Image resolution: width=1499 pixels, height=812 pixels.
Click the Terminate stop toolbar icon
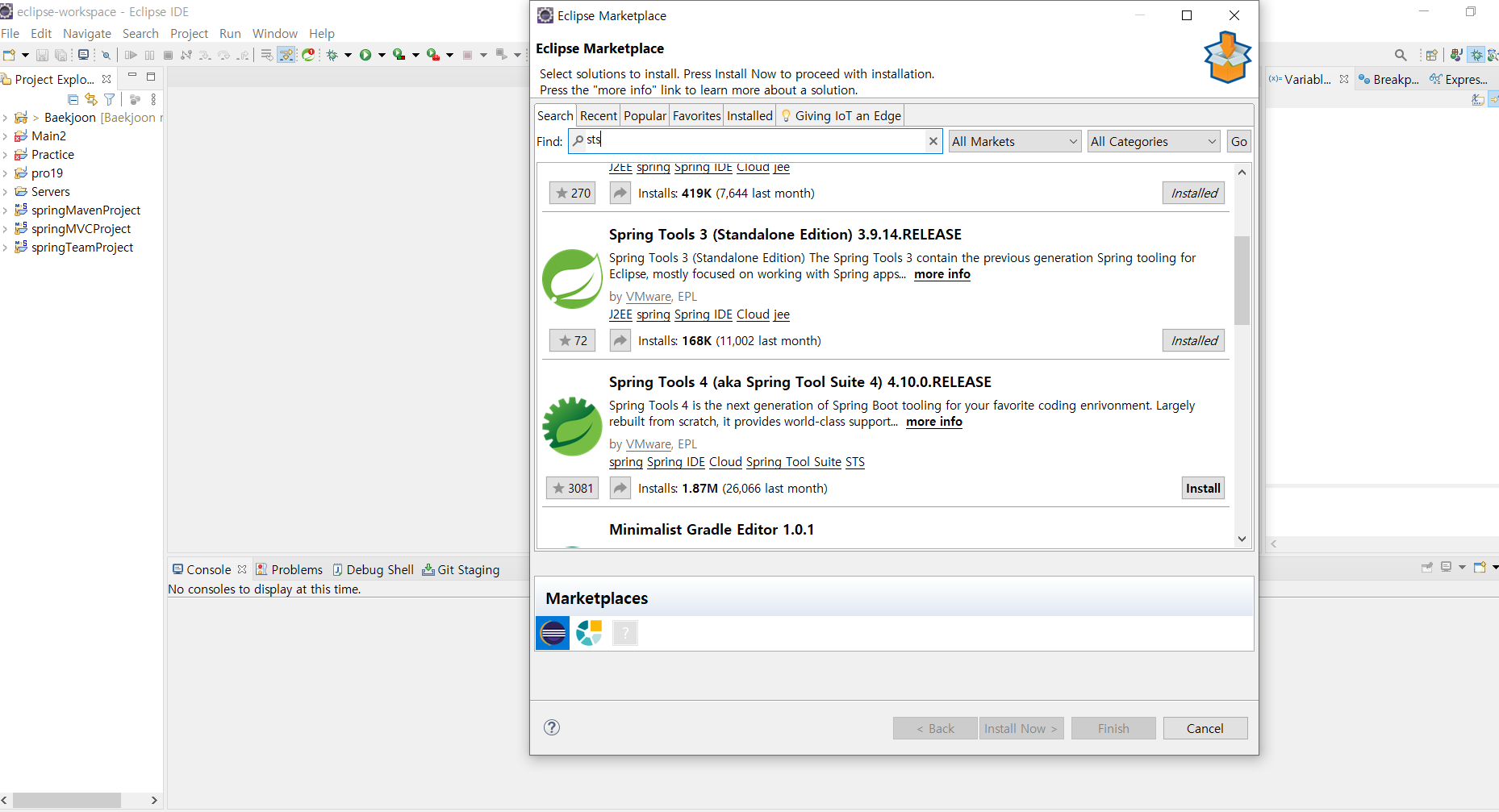pyautogui.click(x=168, y=55)
